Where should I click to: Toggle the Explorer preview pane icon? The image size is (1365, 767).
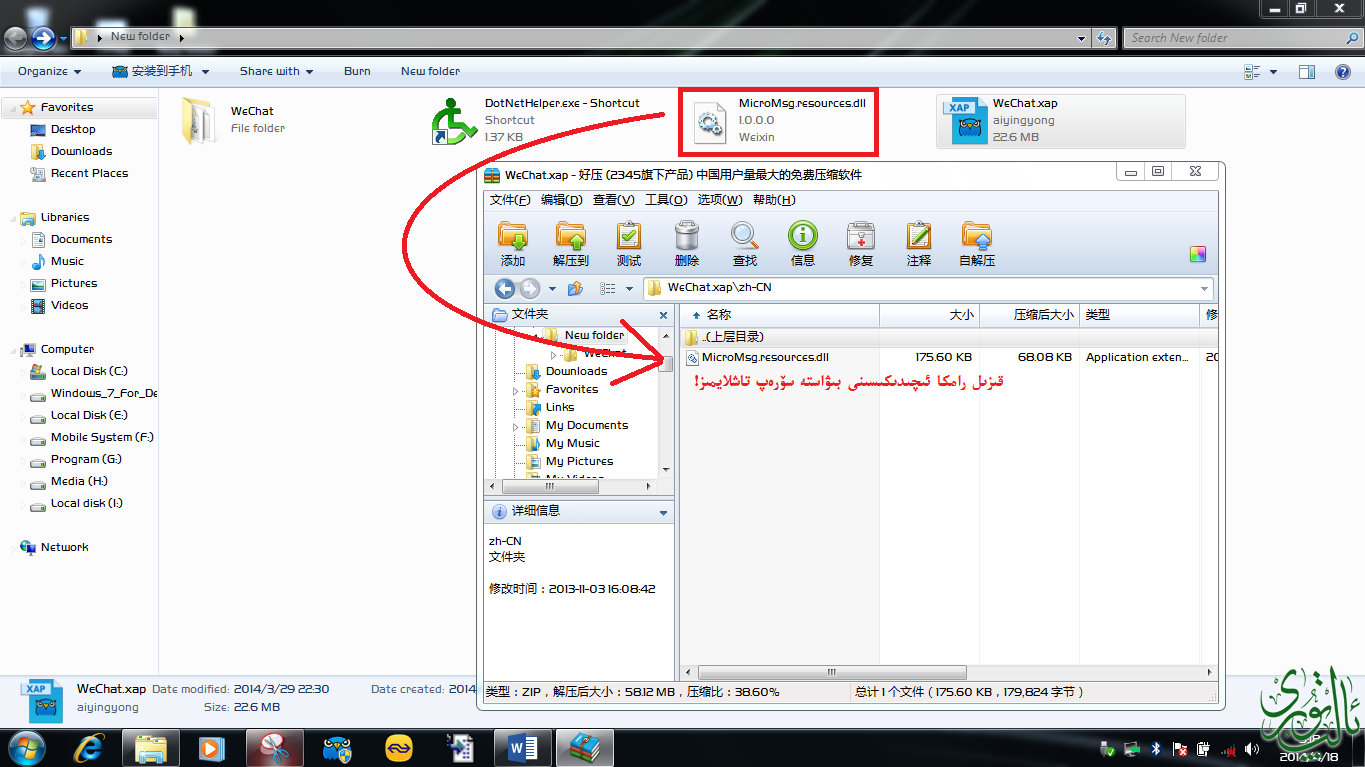tap(1307, 71)
